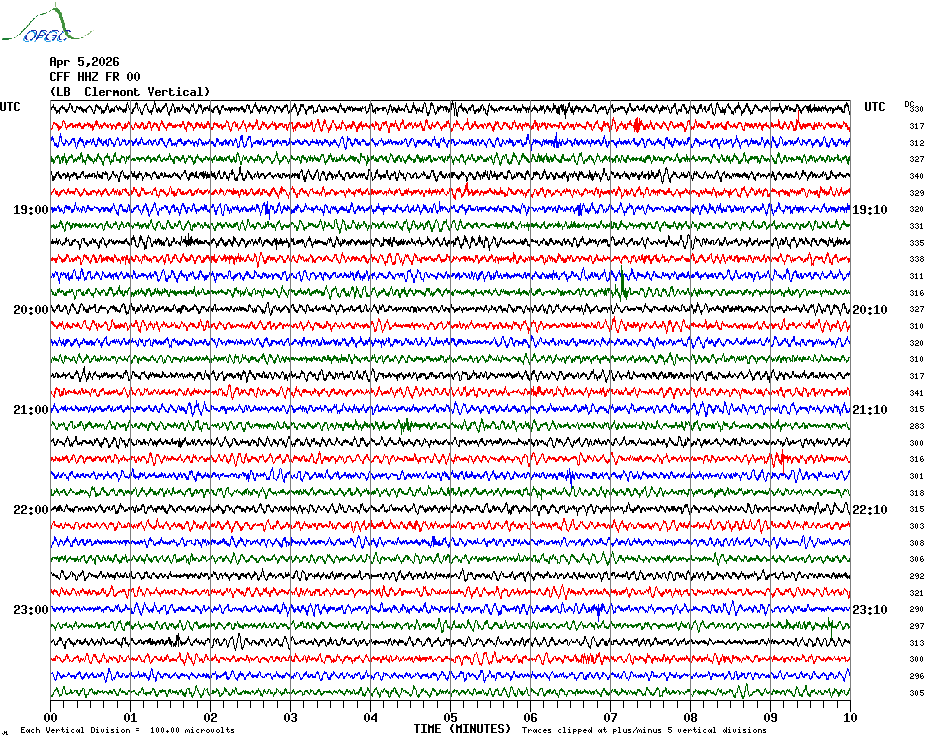Click the DC value "283"
The image size is (930, 744).
pos(917,427)
